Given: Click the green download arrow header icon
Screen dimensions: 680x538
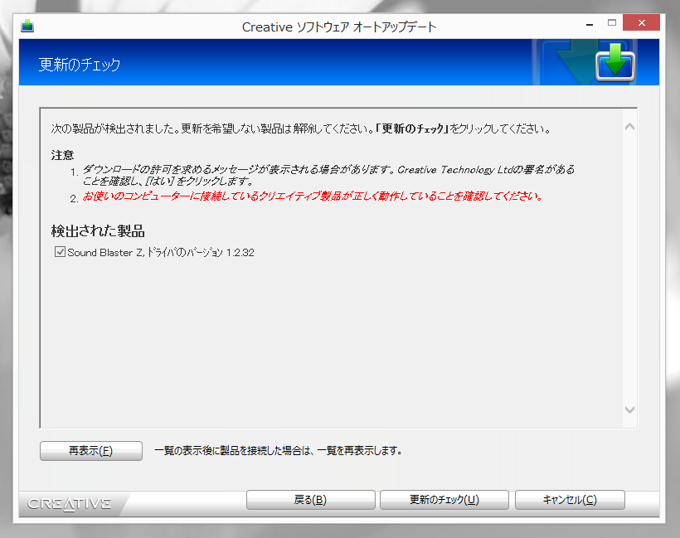Looking at the screenshot, I should (615, 62).
